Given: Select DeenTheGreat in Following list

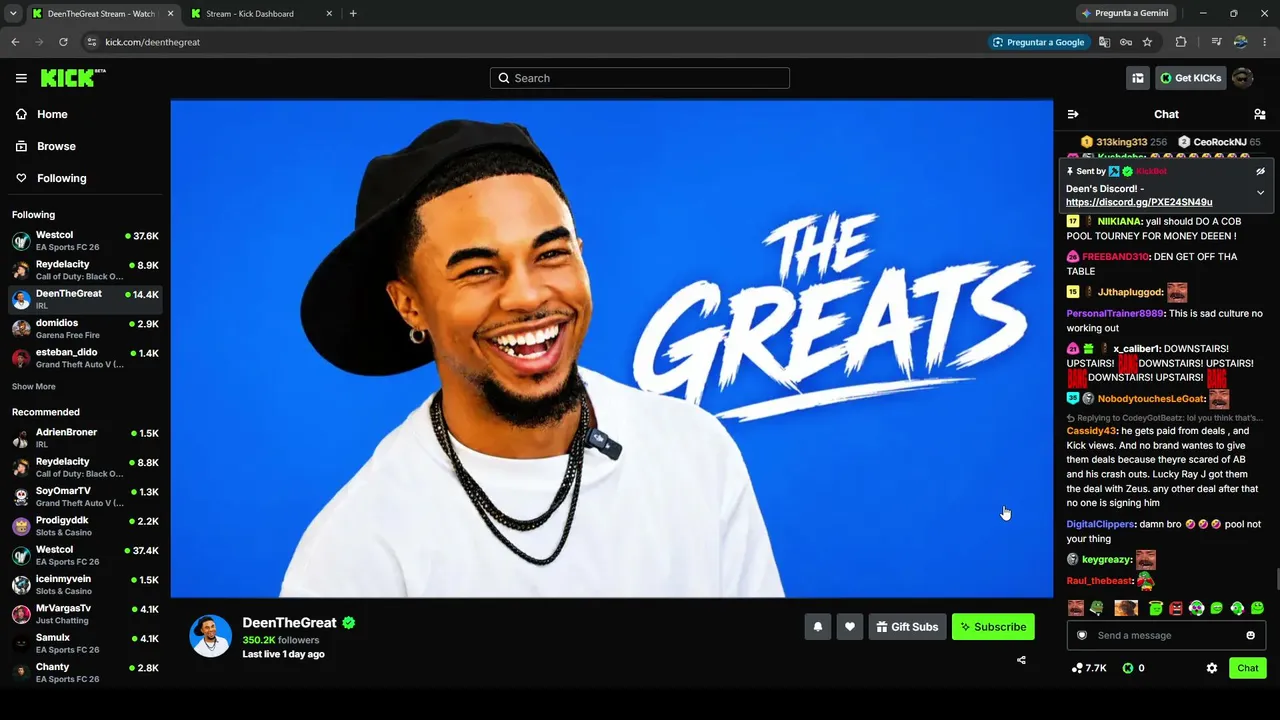Looking at the screenshot, I should [x=85, y=299].
